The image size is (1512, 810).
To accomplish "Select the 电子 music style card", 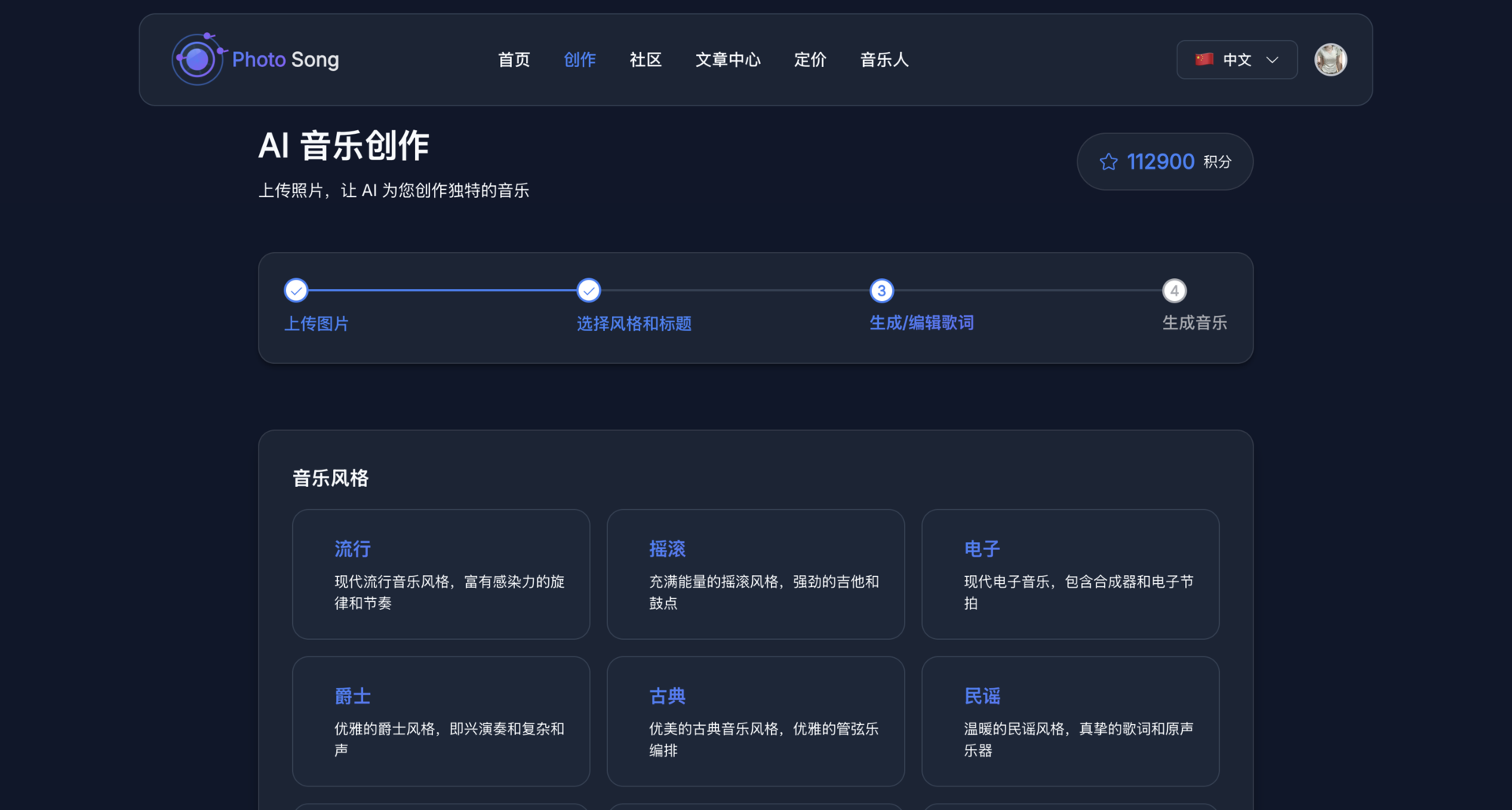I will 1070,574.
